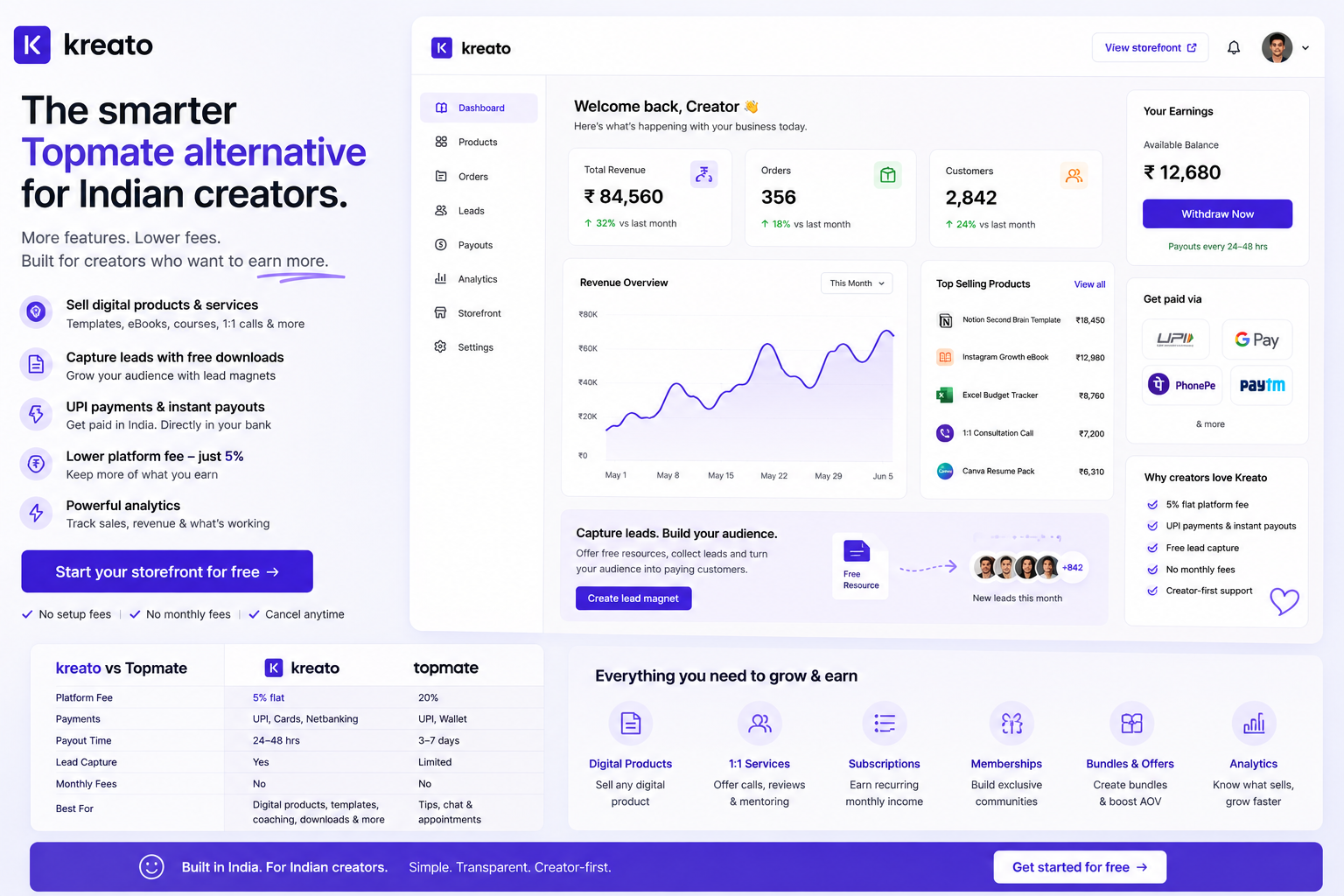The width and height of the screenshot is (1344, 896).
Task: Click Get started for free button
Action: click(1080, 867)
